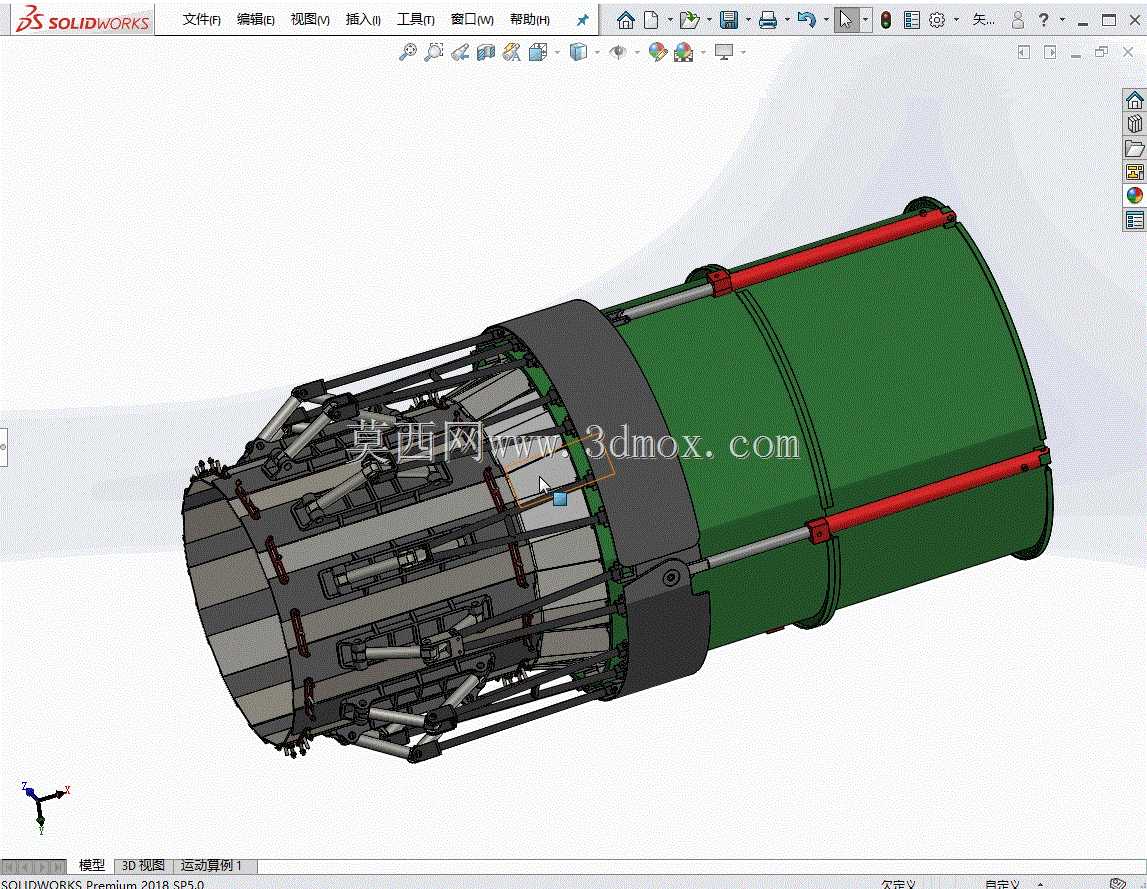The image size is (1147, 889).
Task: Open the 文件(F) menu
Action: (x=201, y=20)
